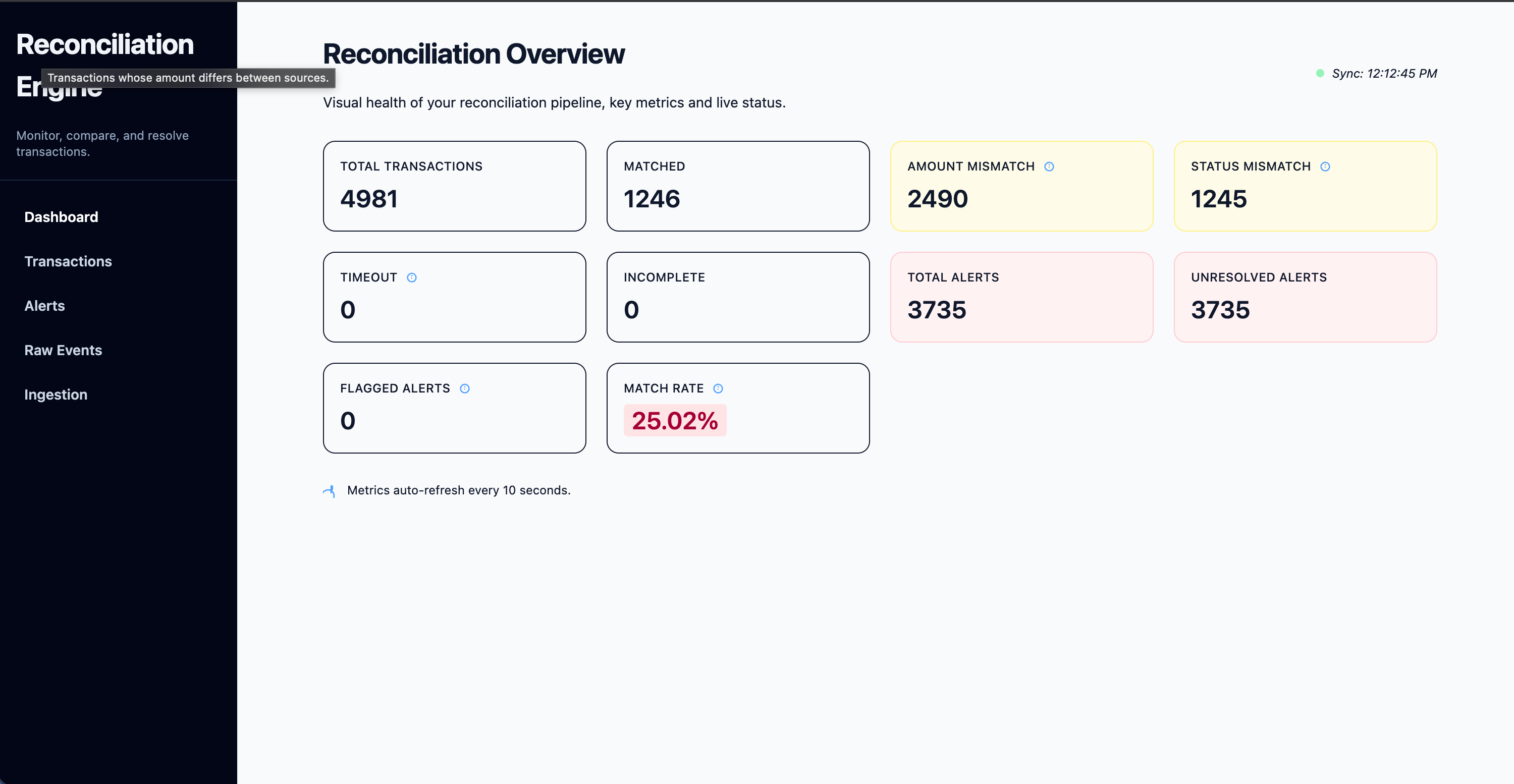This screenshot has height=784, width=1514.
Task: Click the info icon on Amount Mismatch card
Action: click(1049, 166)
